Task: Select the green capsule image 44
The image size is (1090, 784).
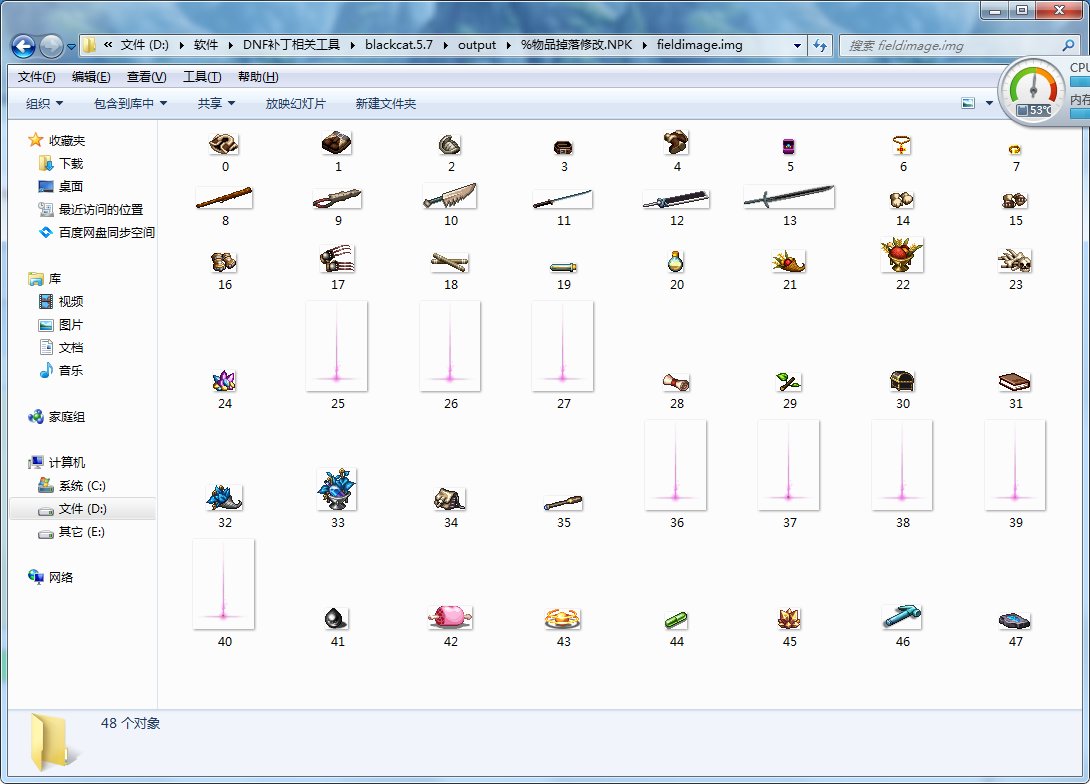Action: coord(676,619)
